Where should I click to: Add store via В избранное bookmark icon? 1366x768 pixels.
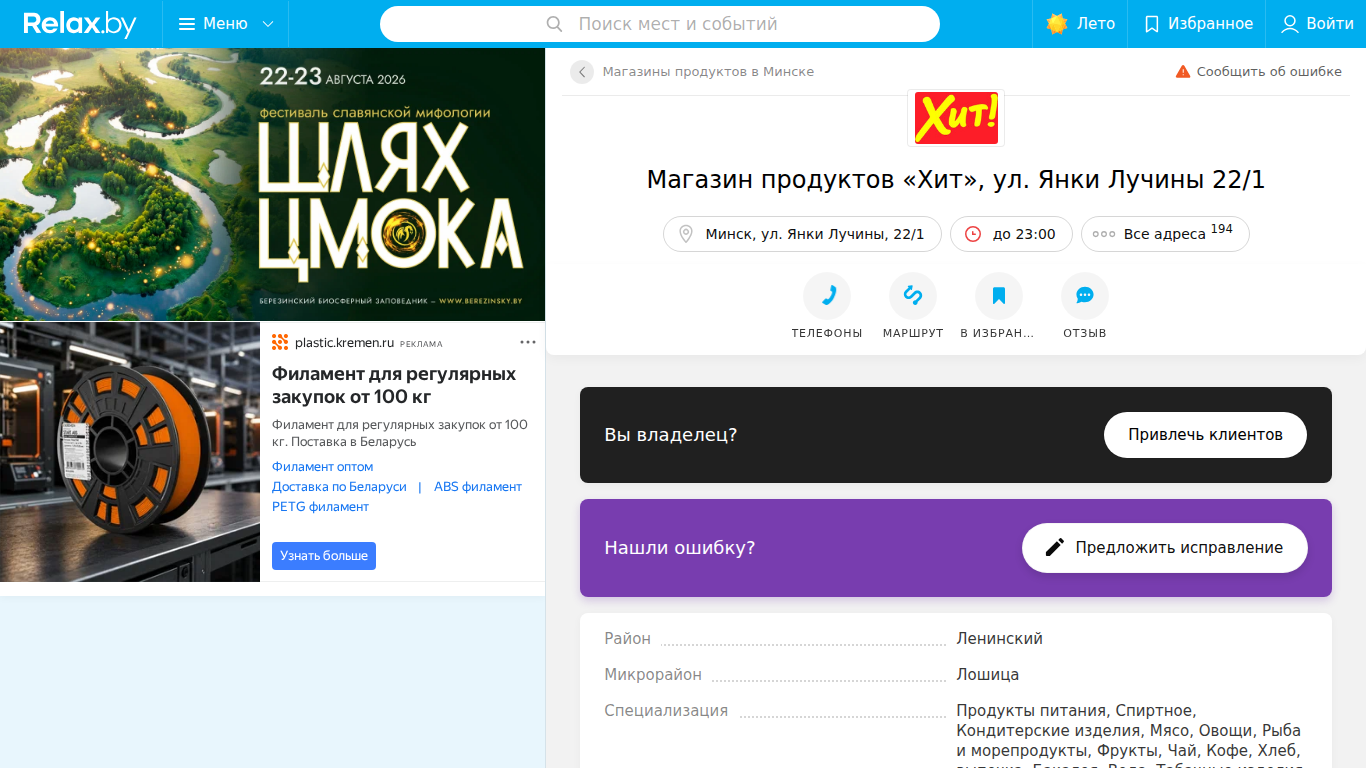[x=999, y=296]
